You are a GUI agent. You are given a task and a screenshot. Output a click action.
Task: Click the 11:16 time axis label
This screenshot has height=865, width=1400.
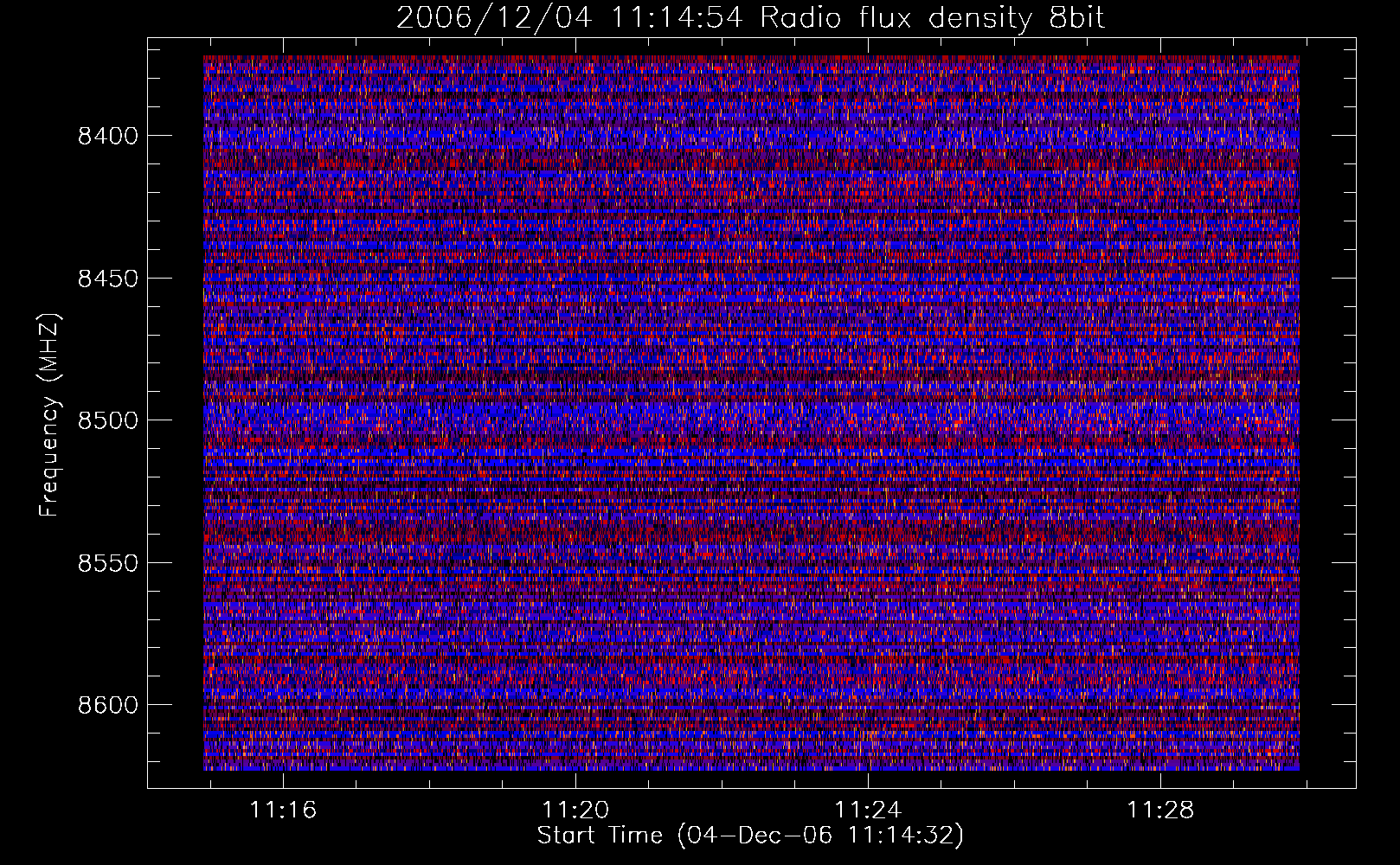[x=283, y=811]
